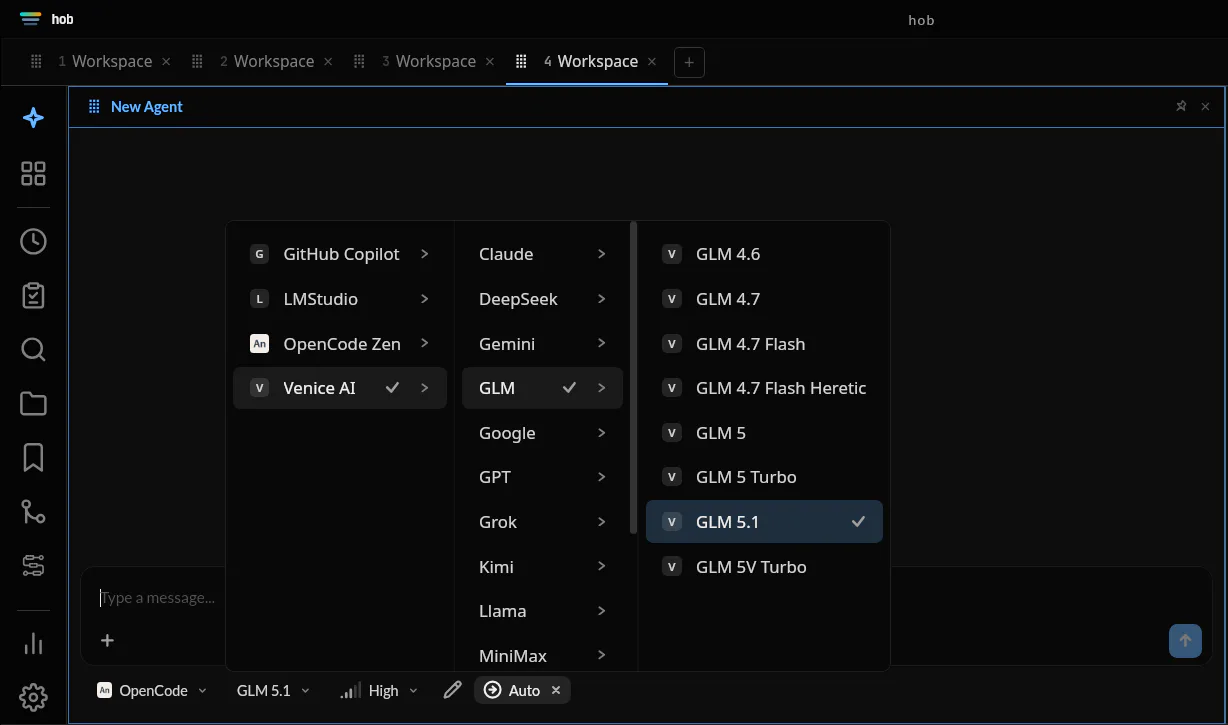
Task: Select the checked GLM 5.1 model
Action: pos(764,522)
